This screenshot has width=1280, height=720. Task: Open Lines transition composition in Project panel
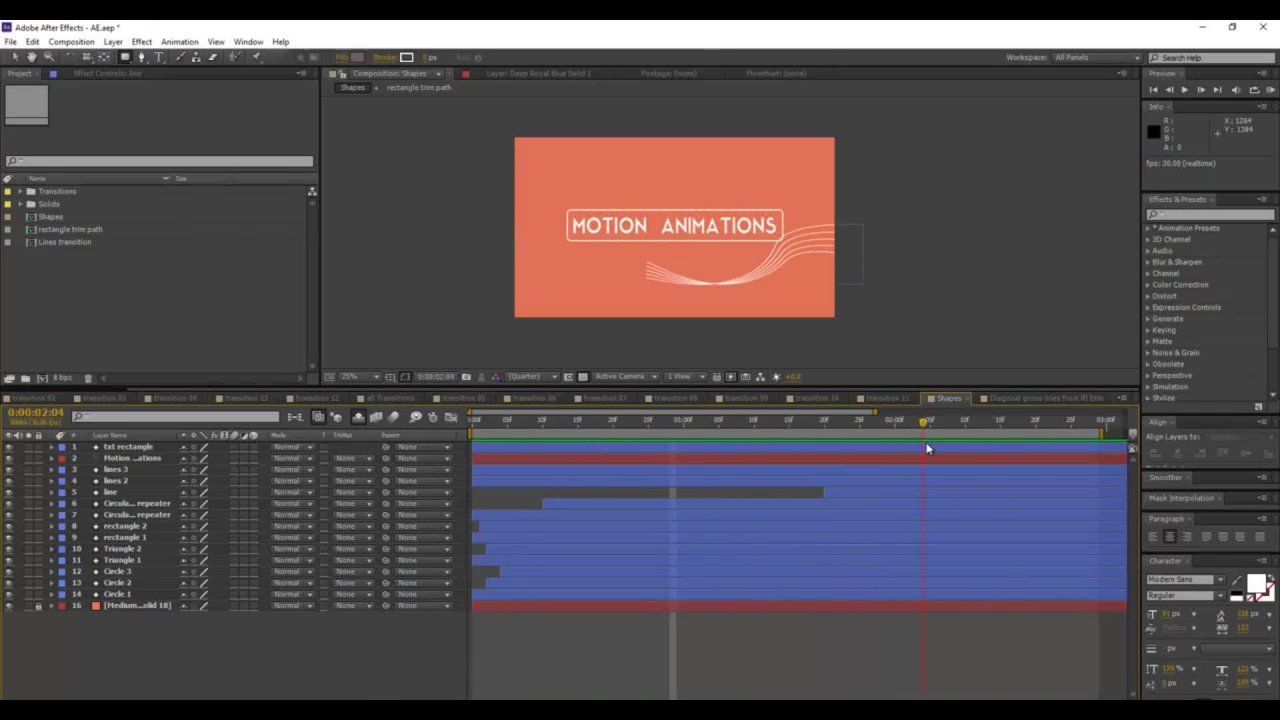tap(64, 242)
